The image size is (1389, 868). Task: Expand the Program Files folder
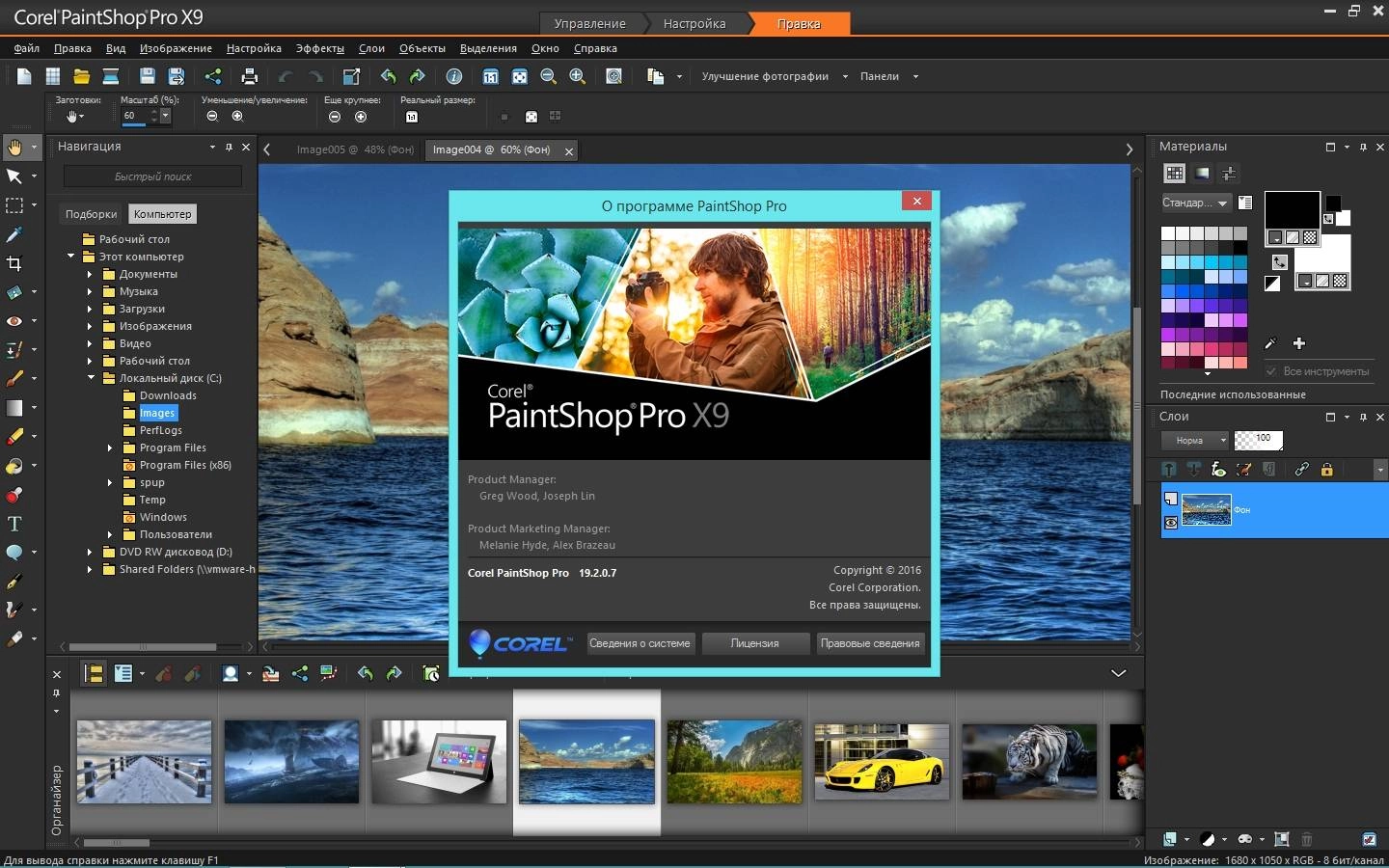click(110, 448)
